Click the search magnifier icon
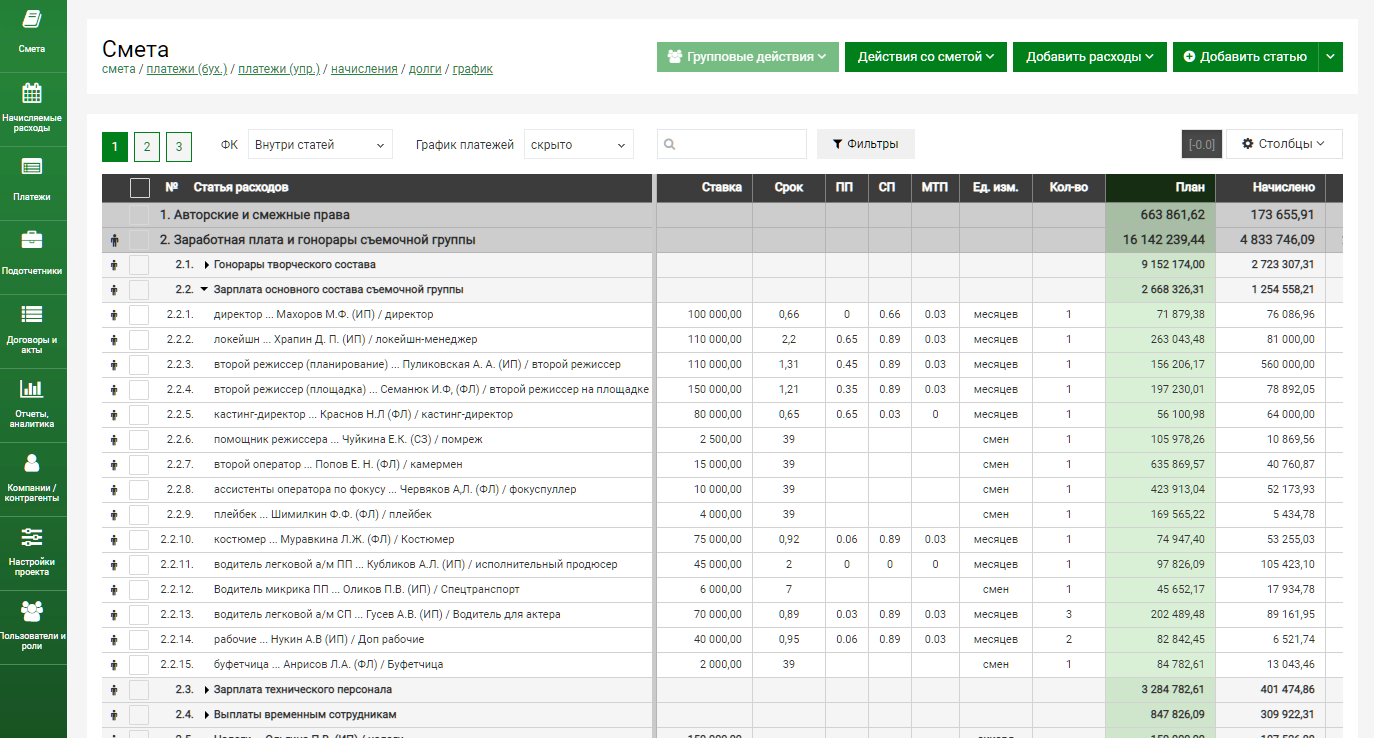The width and height of the screenshot is (1374, 738). [669, 145]
